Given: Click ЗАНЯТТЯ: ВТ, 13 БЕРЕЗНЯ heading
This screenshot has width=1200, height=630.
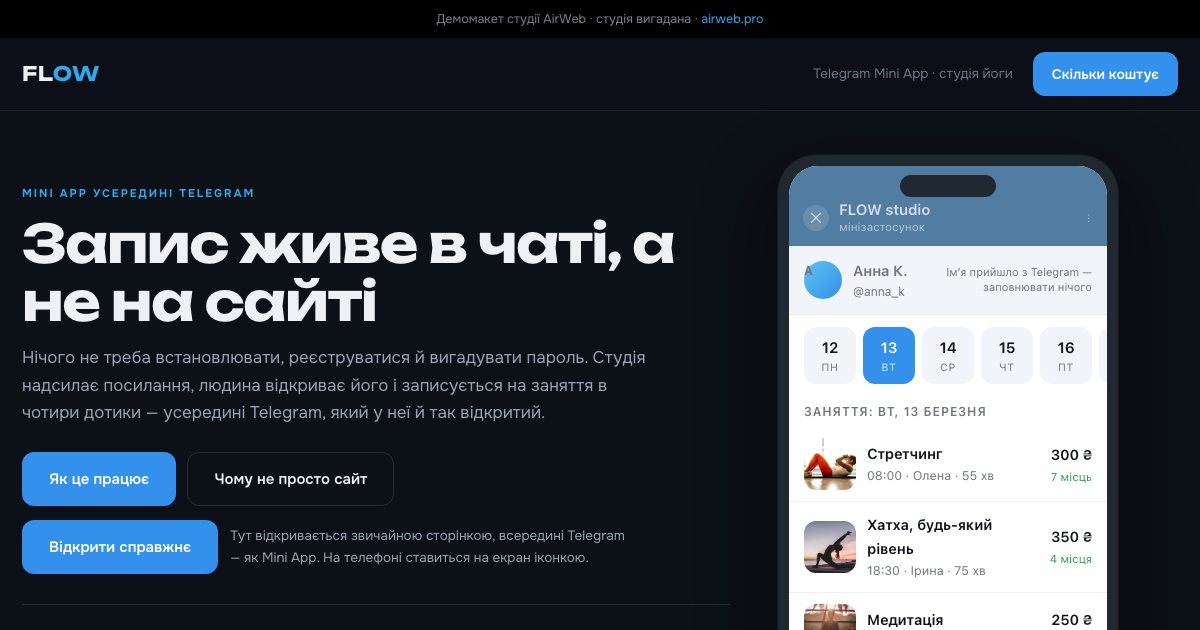Looking at the screenshot, I should [x=895, y=412].
